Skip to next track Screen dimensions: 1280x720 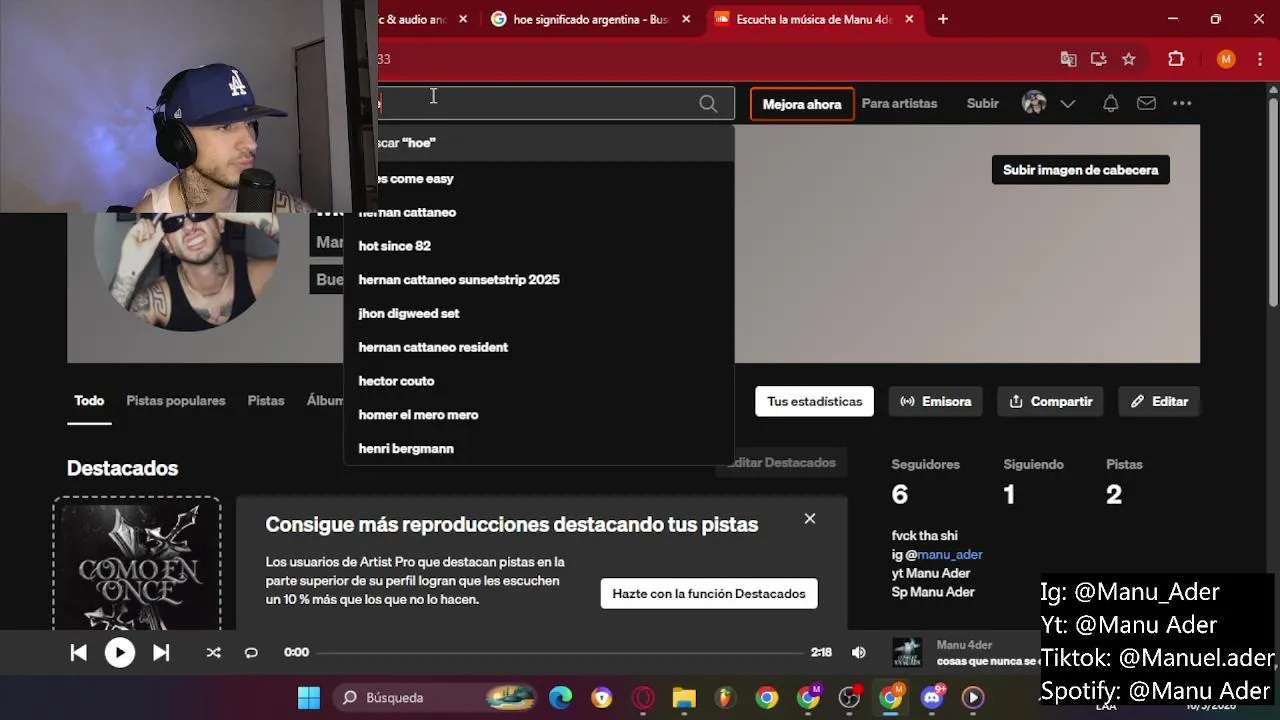pos(161,652)
